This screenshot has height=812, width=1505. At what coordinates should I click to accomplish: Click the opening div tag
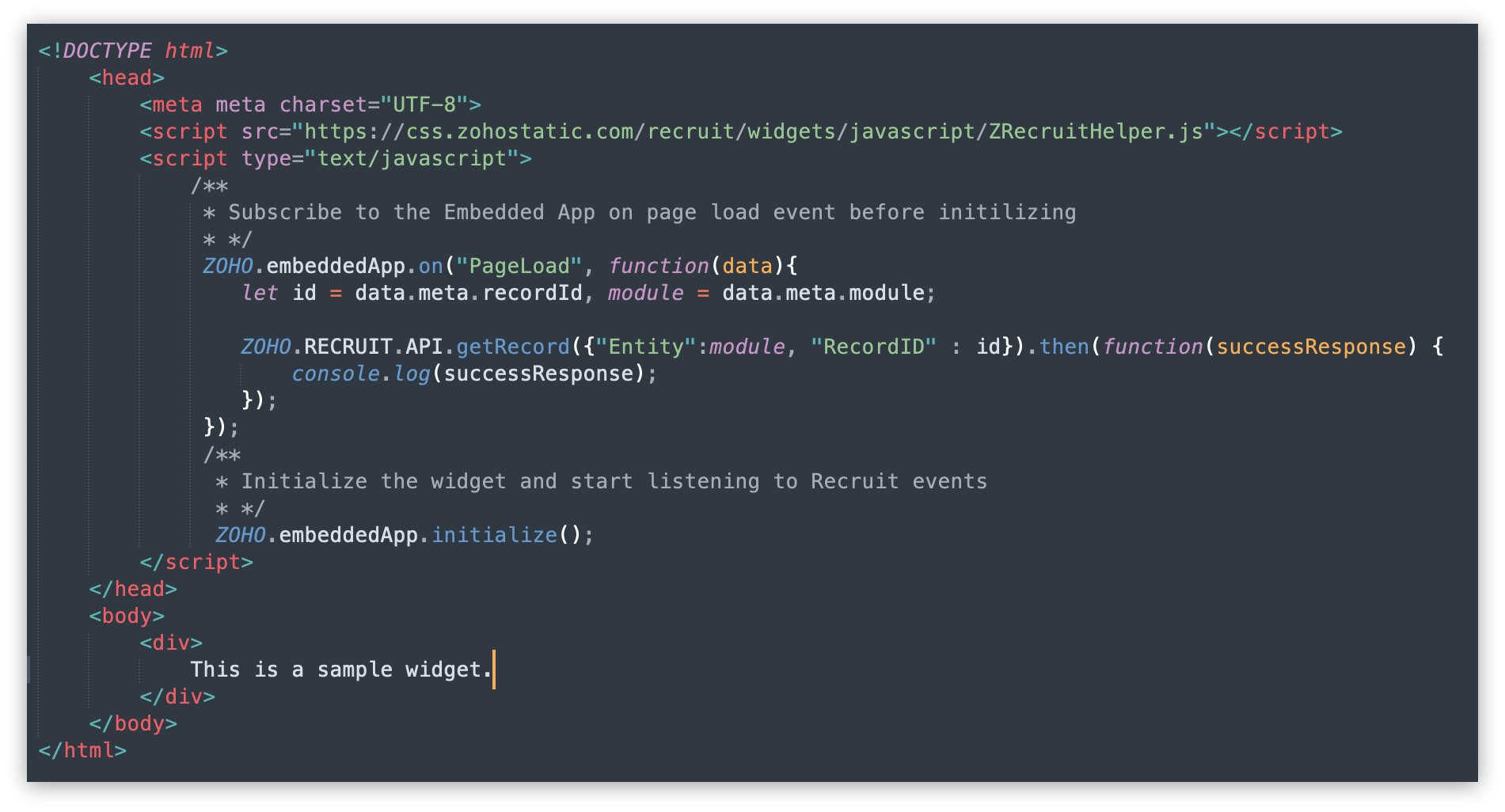tap(171, 643)
